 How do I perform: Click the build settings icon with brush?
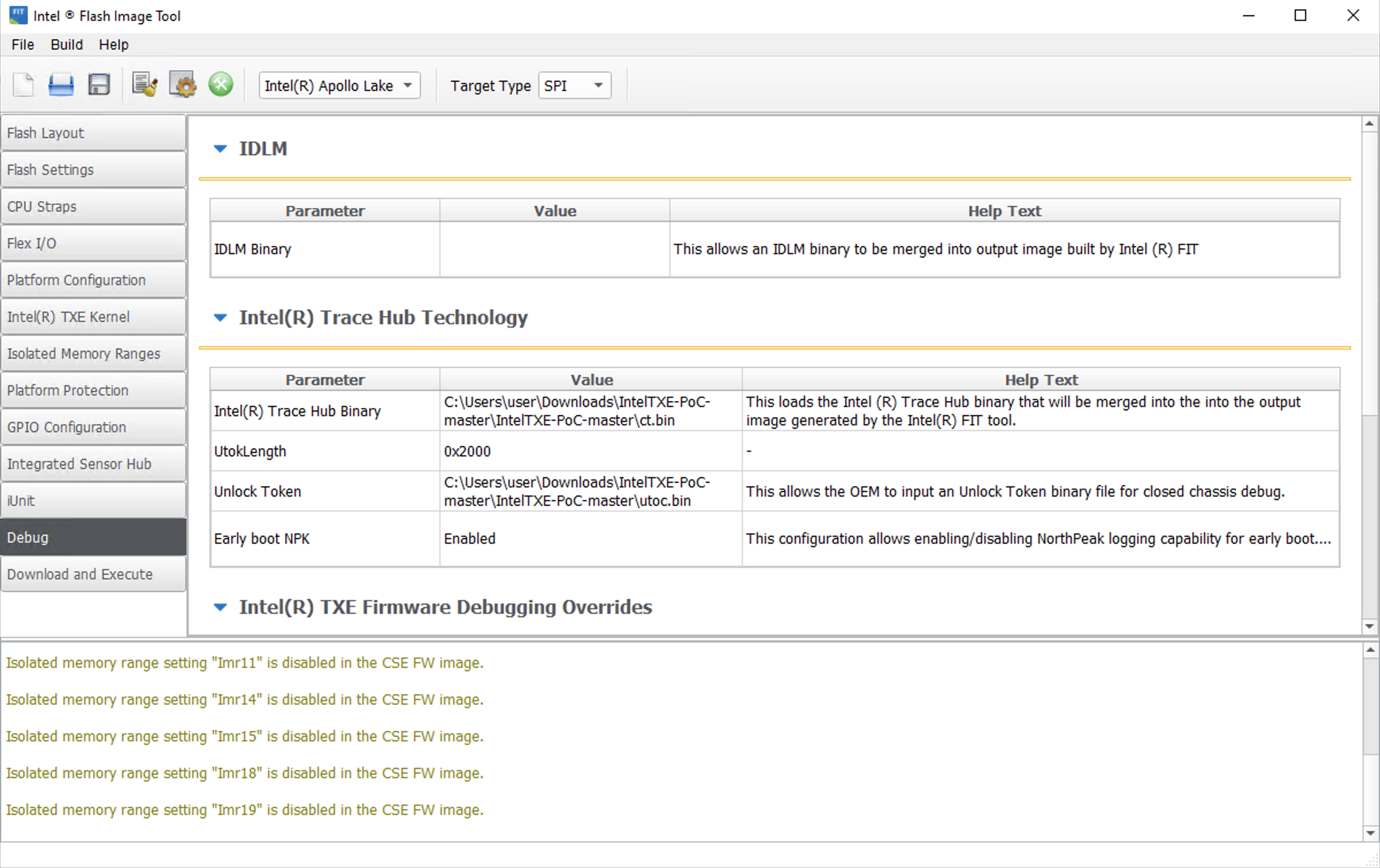144,85
